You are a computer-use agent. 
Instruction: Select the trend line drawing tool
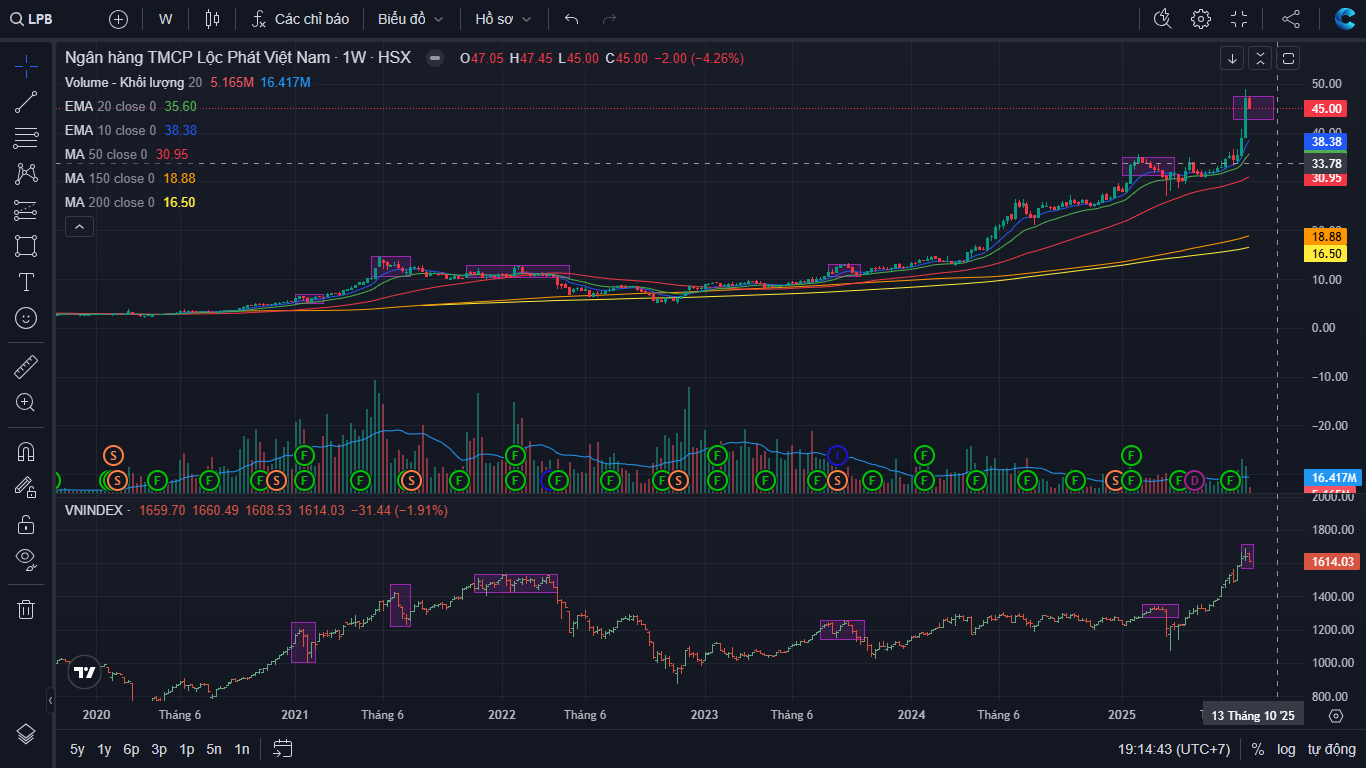(x=26, y=101)
